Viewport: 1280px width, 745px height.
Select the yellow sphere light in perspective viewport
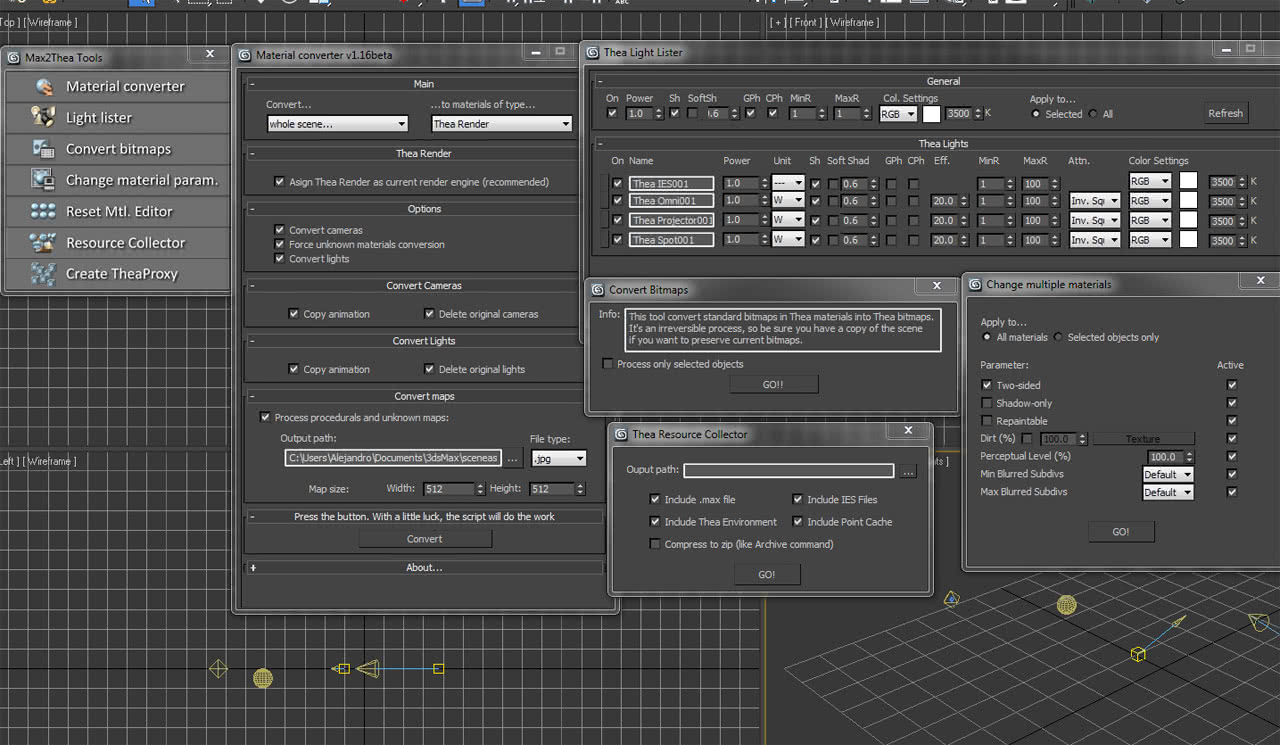tap(1067, 605)
